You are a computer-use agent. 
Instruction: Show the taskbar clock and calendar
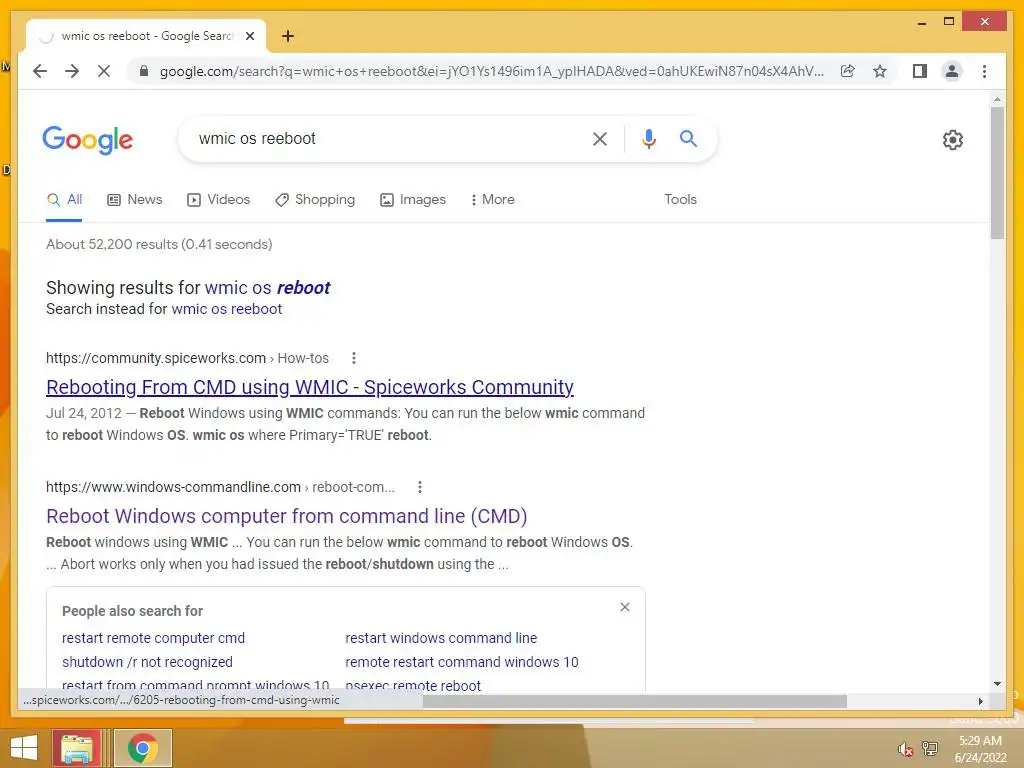(980, 749)
